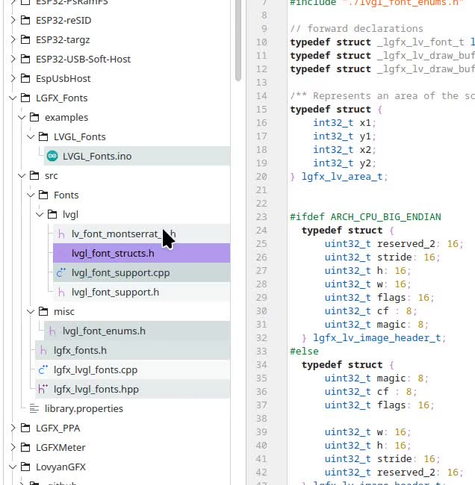Open lvgl_font_support.cpp file
Viewport: 475px width, 485px height.
[x=141, y=273]
